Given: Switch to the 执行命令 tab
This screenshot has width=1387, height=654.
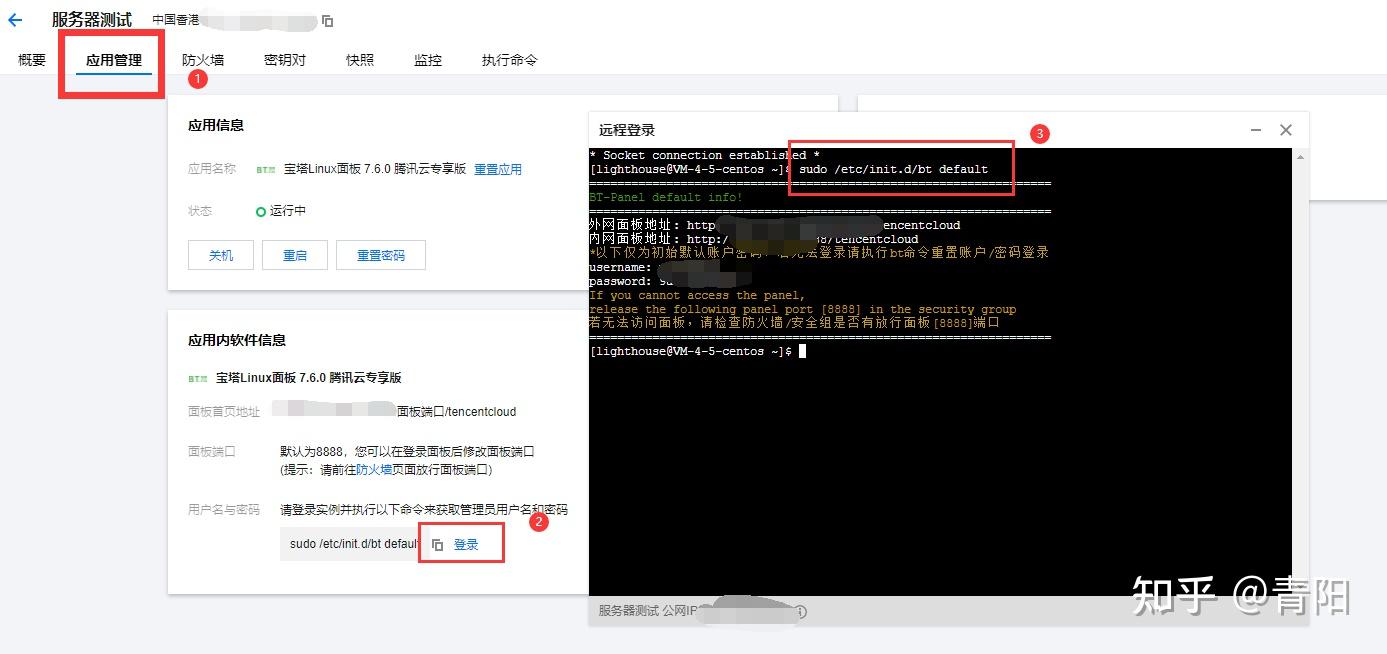Looking at the screenshot, I should tap(509, 60).
